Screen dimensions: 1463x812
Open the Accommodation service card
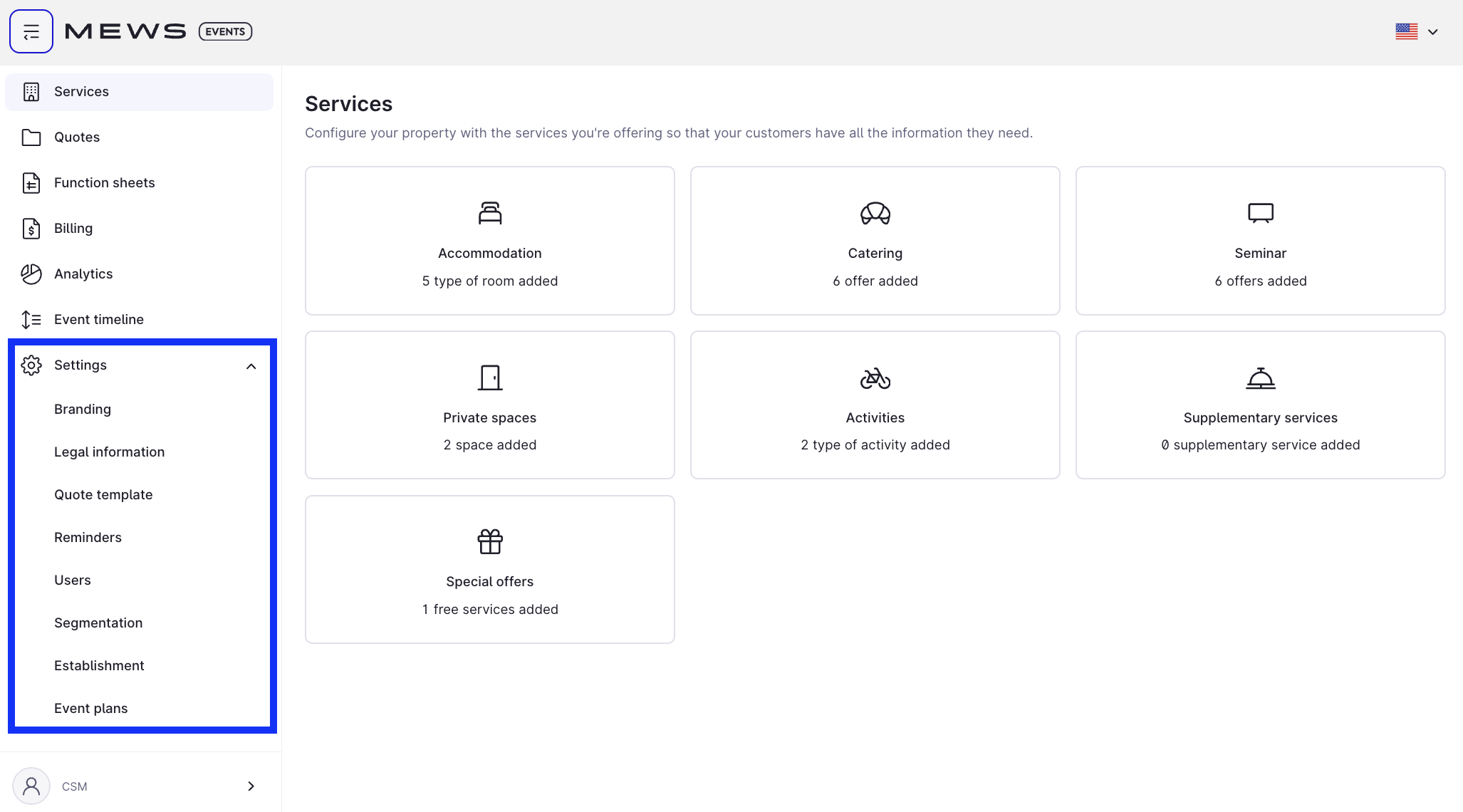489,241
